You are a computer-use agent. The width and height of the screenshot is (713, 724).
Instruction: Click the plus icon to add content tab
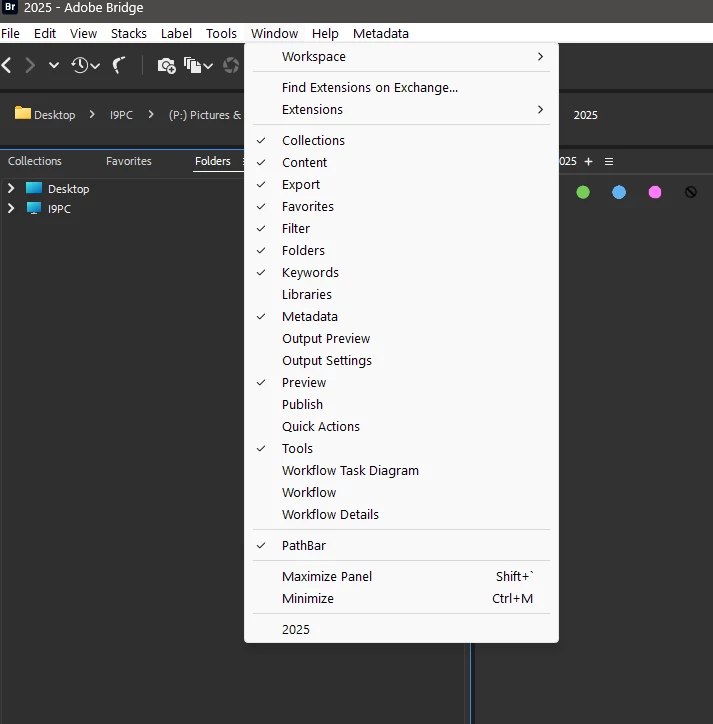click(588, 162)
